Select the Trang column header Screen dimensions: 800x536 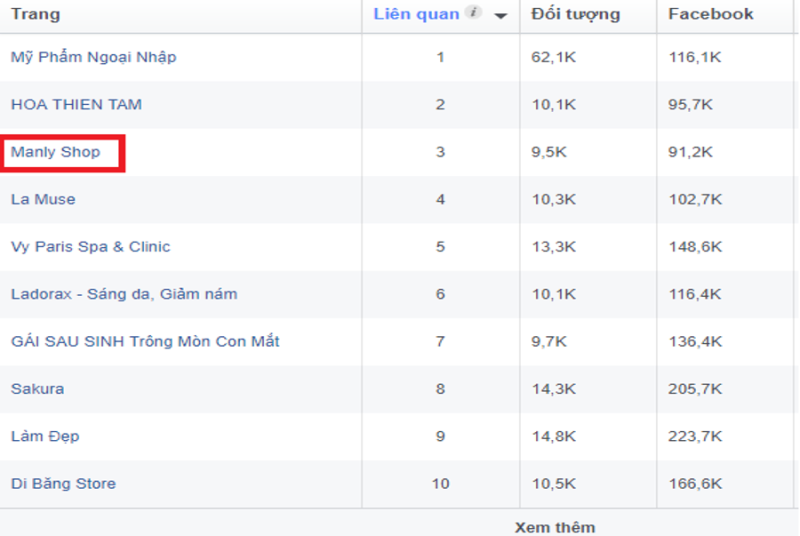tap(36, 14)
